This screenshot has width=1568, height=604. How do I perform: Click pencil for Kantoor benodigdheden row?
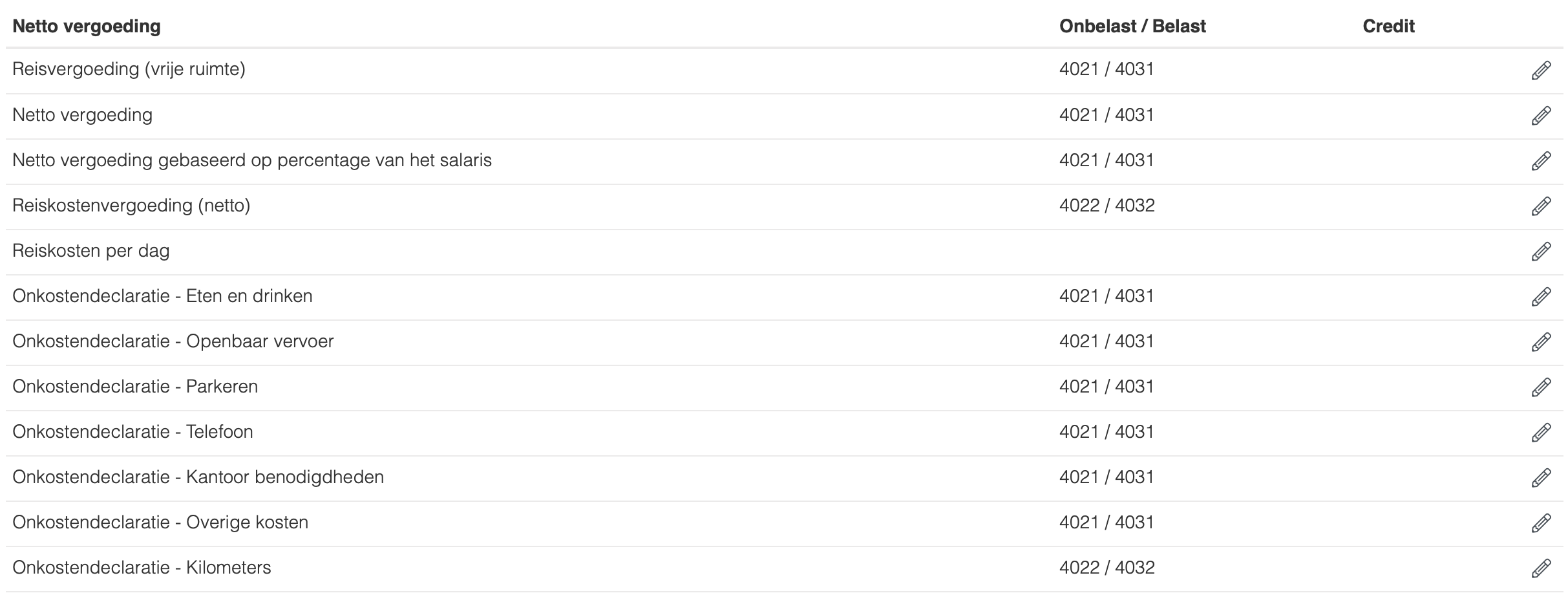tap(1541, 478)
